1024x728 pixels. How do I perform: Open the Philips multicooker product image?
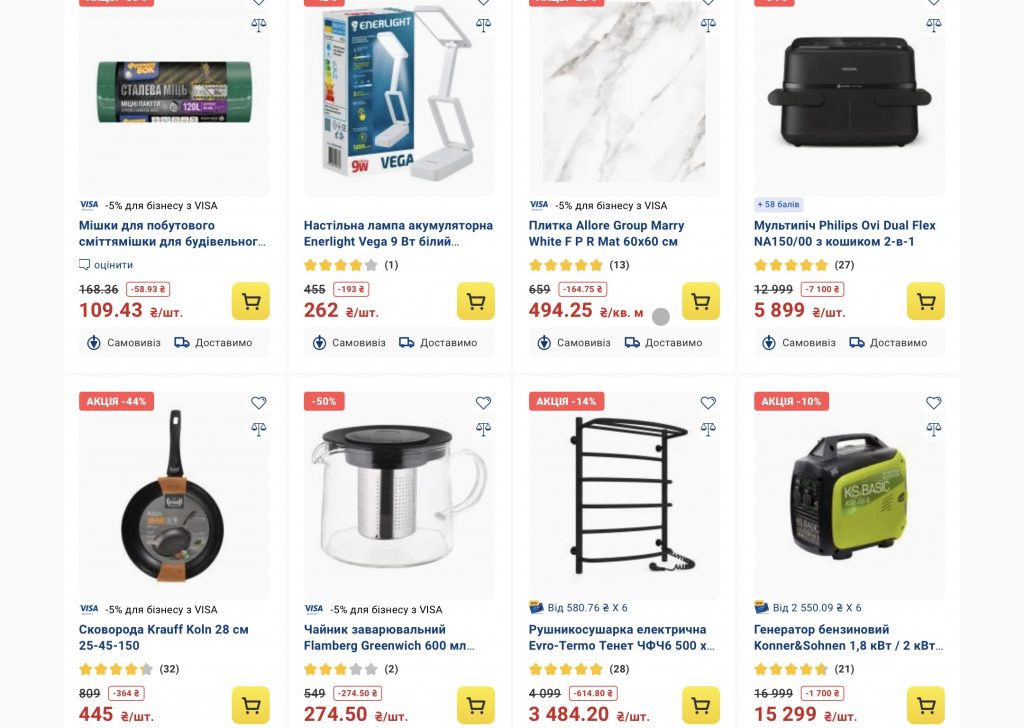coord(849,98)
